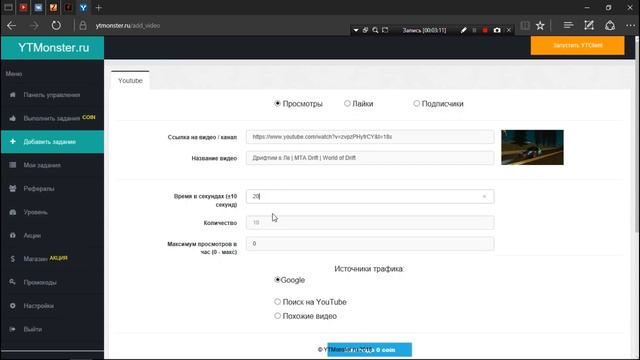The height and width of the screenshot is (360, 640).
Task: Switch to the active Y browser tab
Action: coord(83,7)
